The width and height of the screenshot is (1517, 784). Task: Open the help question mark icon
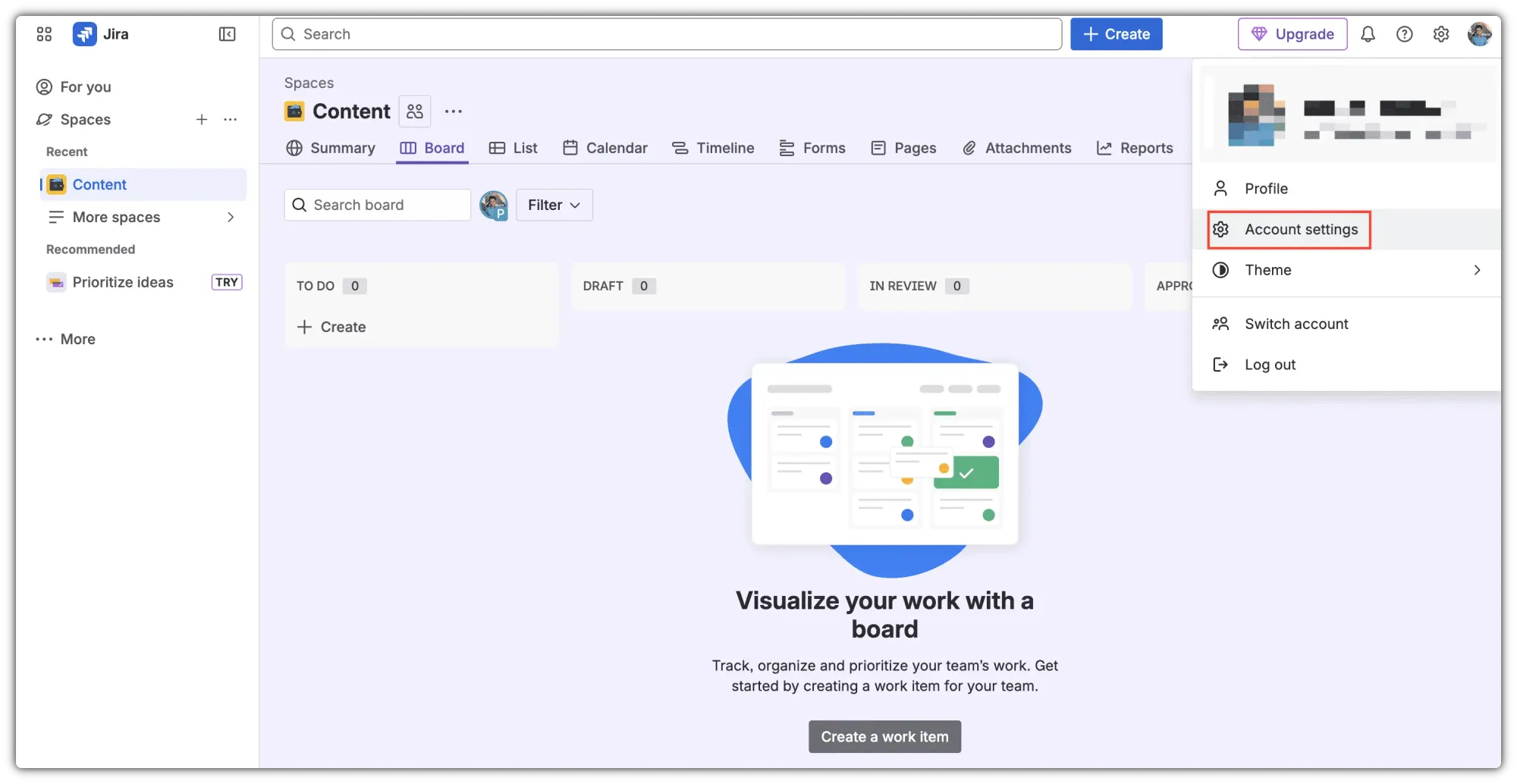point(1404,34)
